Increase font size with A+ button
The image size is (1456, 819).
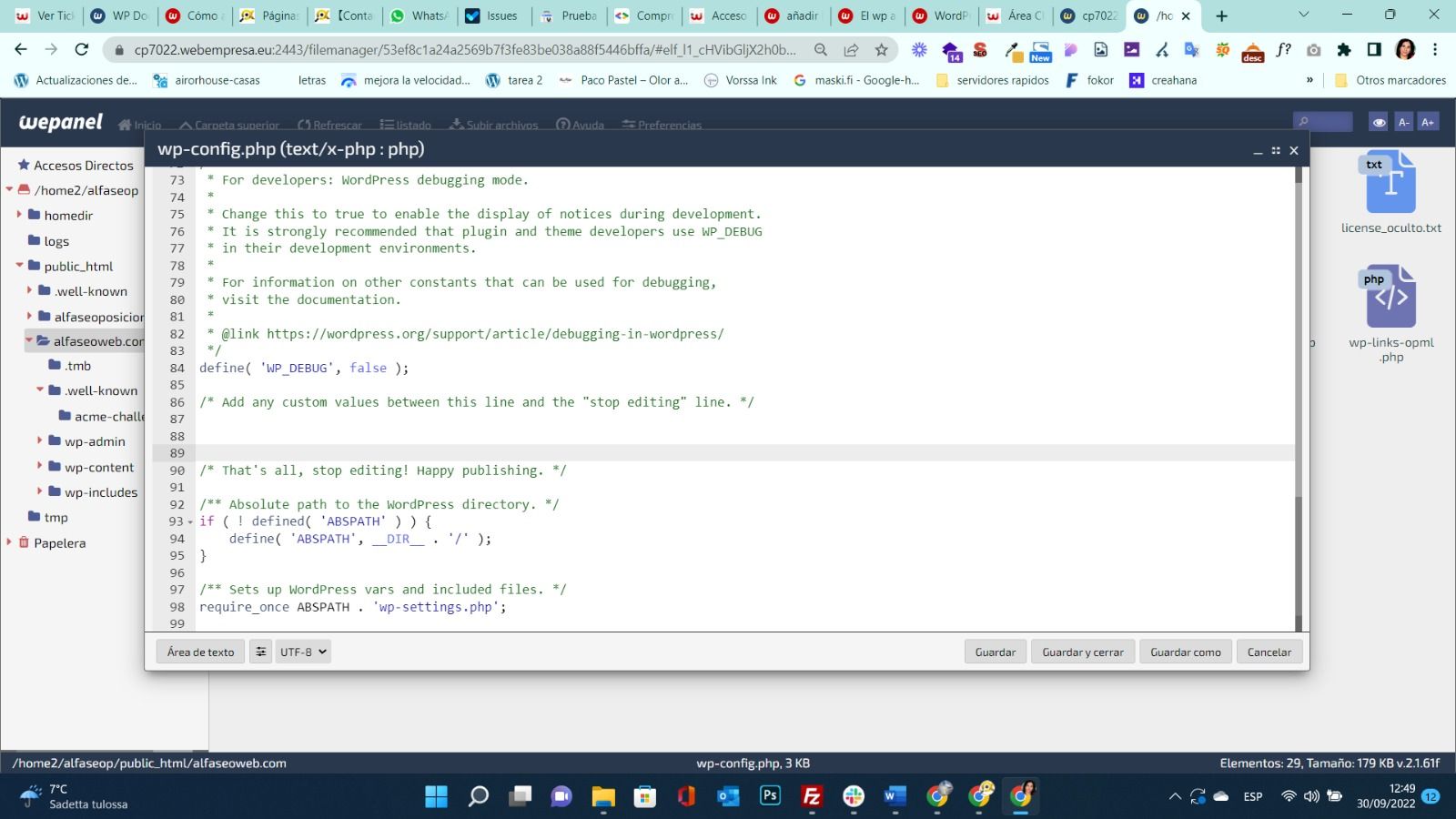[x=1427, y=122]
